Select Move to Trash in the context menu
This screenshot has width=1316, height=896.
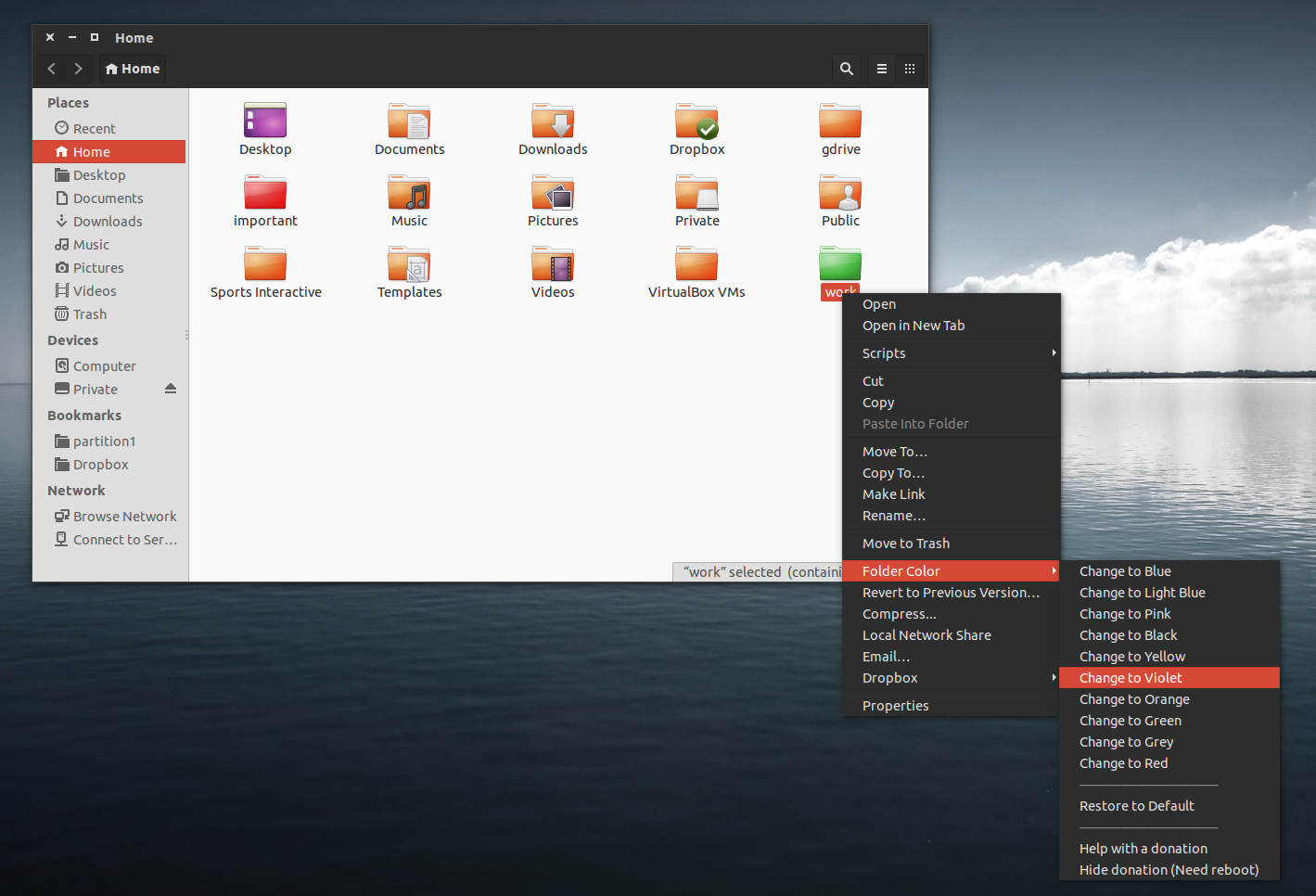pos(905,543)
